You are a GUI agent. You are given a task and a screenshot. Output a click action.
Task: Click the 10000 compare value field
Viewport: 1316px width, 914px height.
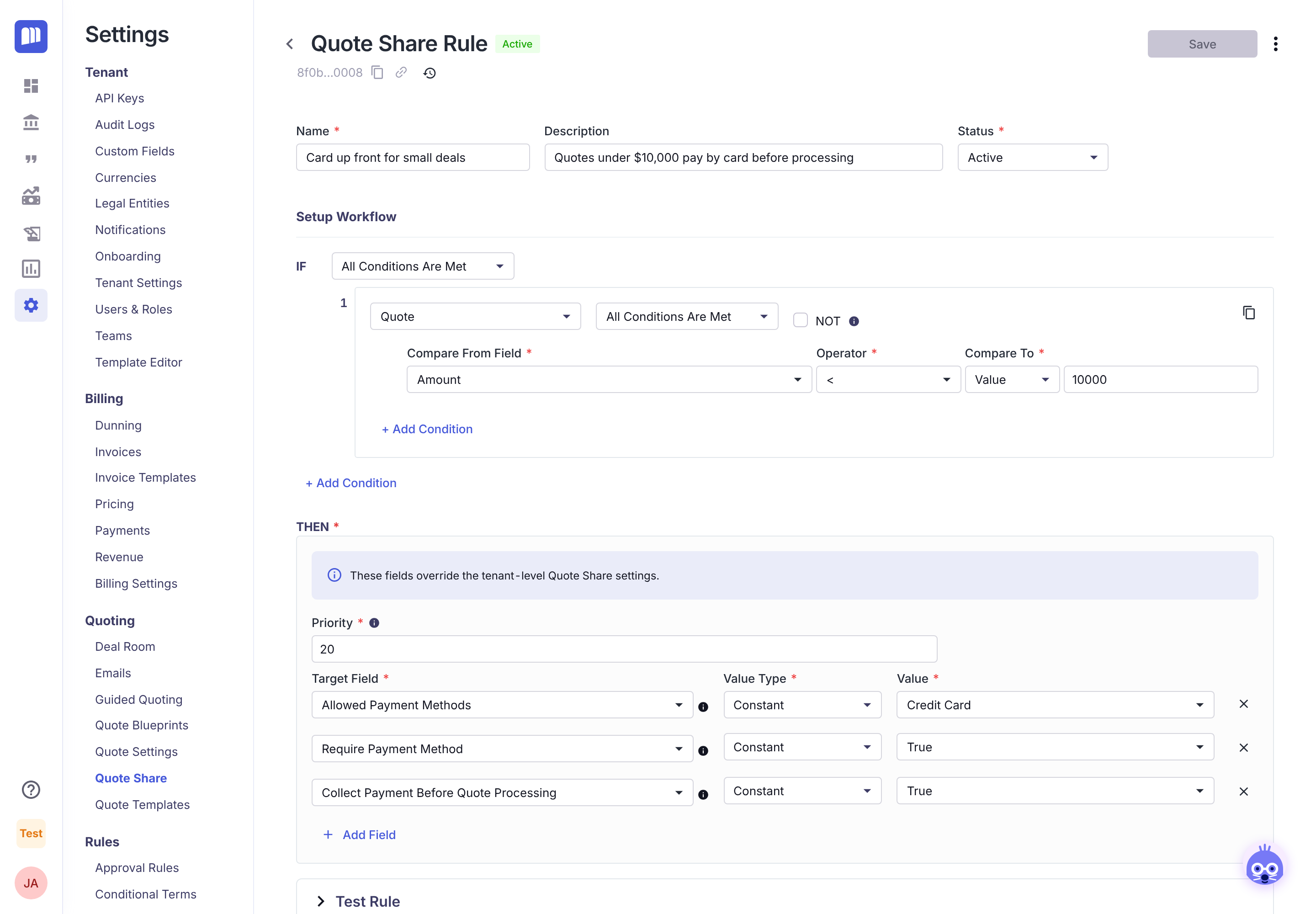pyautogui.click(x=1161, y=380)
